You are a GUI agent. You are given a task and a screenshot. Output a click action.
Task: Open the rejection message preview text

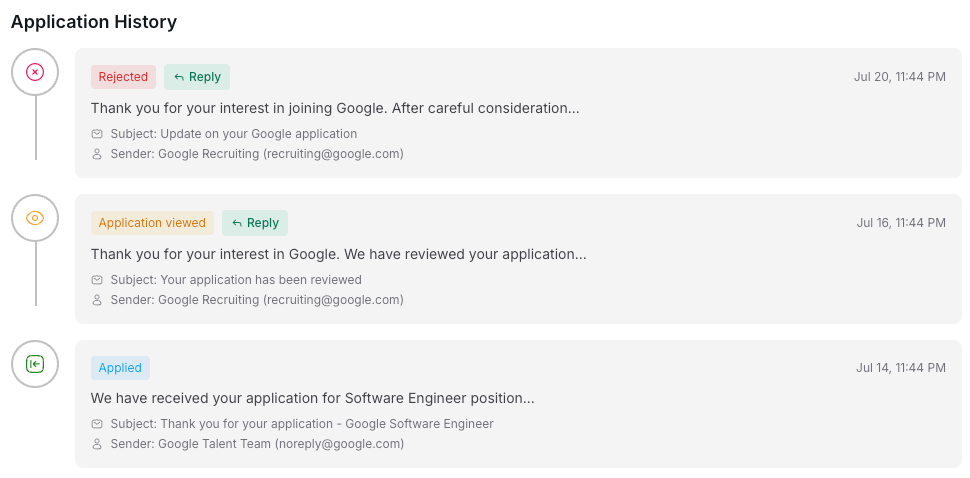click(x=335, y=108)
